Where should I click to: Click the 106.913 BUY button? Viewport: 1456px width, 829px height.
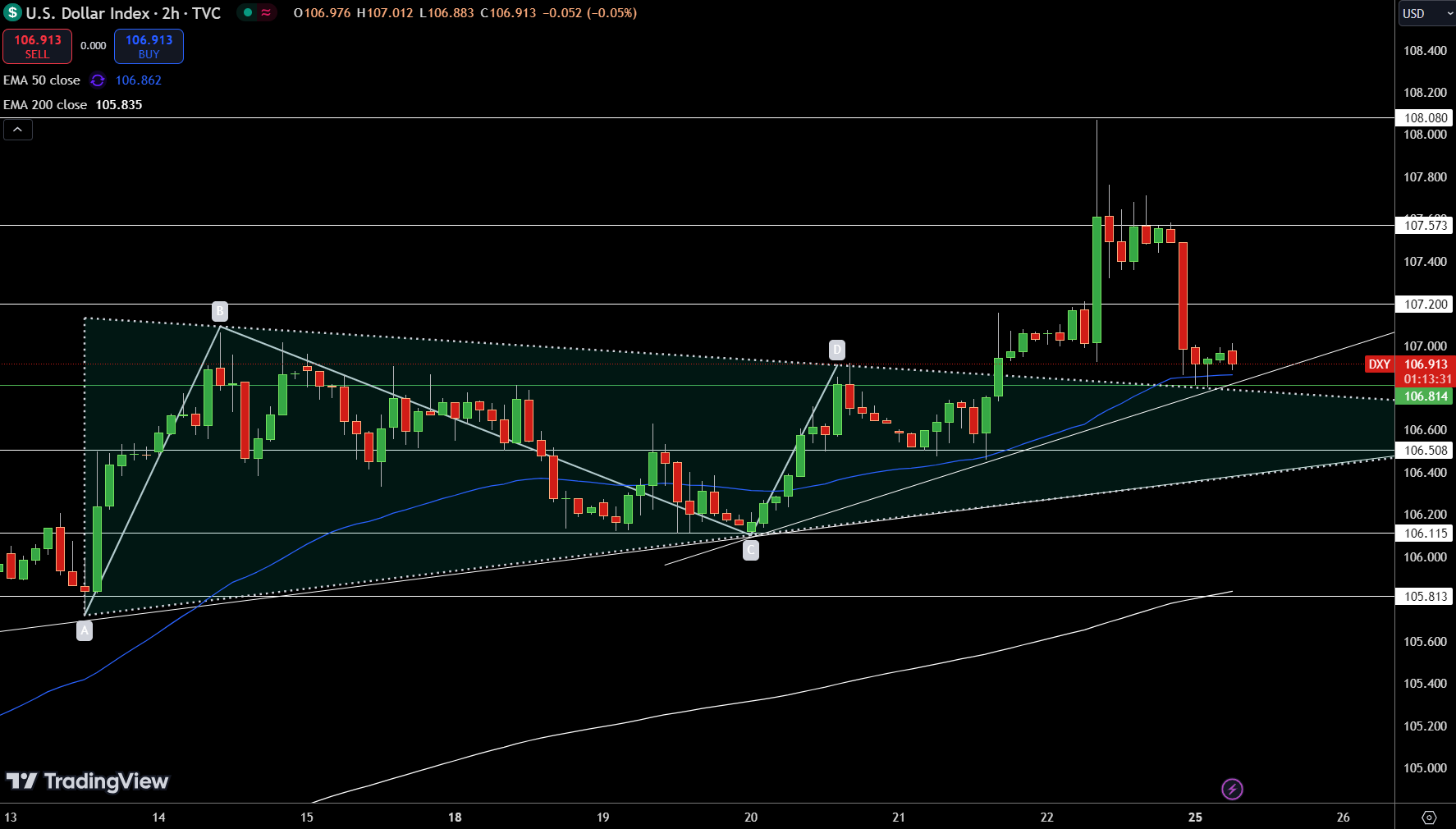tap(149, 47)
